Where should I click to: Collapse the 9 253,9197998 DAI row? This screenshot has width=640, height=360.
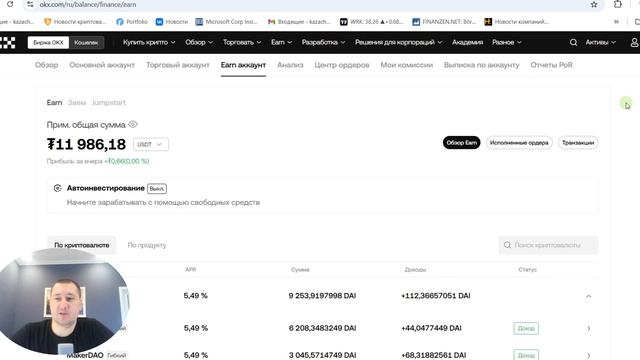pyautogui.click(x=589, y=296)
